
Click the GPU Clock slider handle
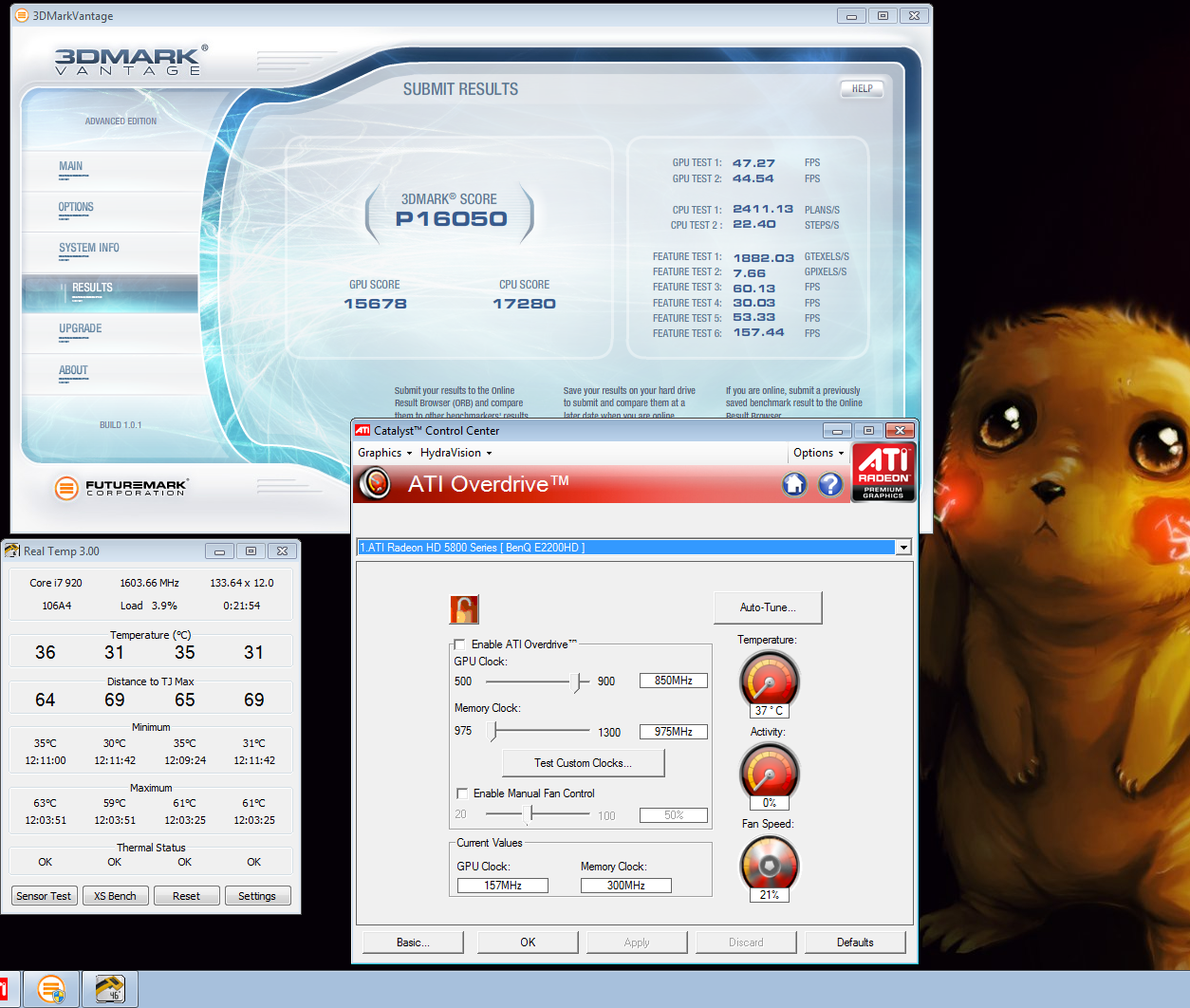576,681
